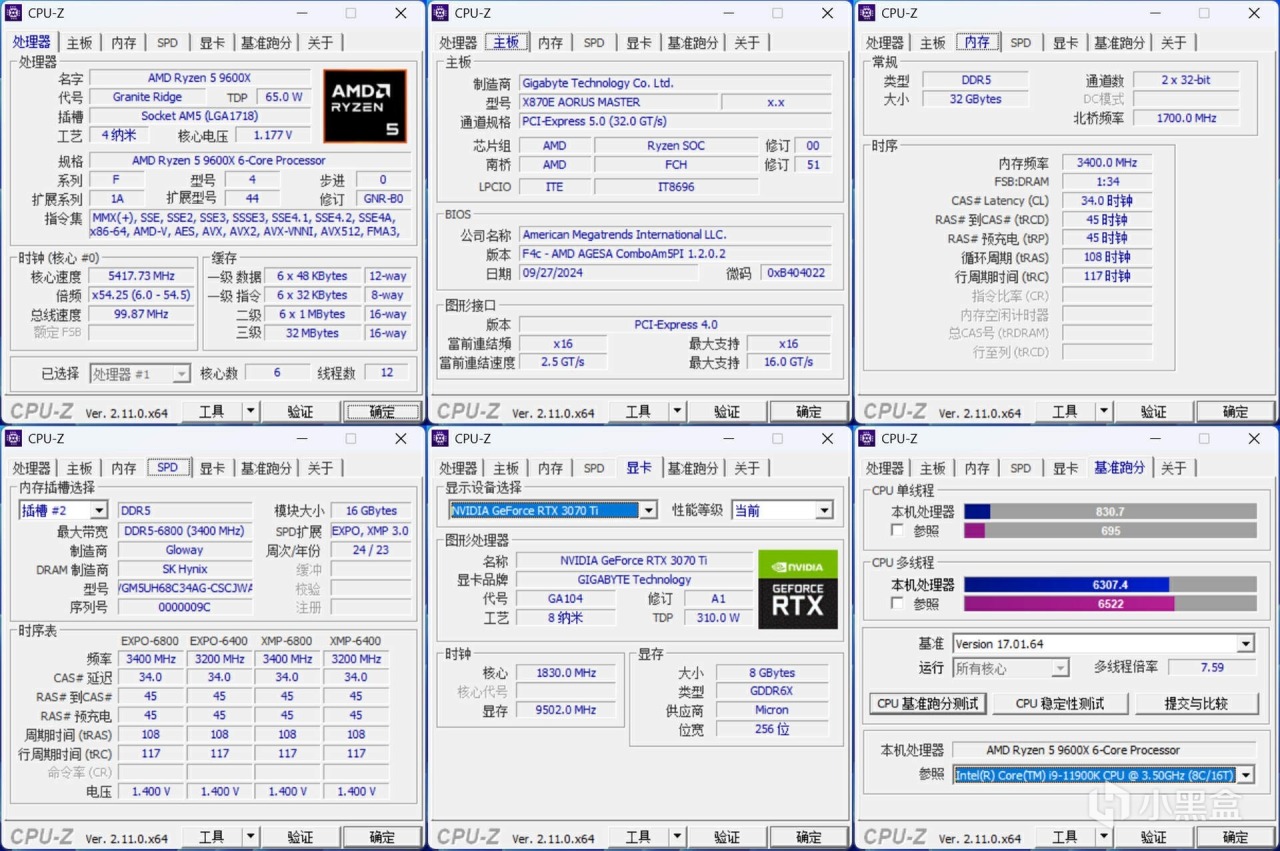Screen dimensions: 1280x851
Task: Click the processor name field AMD Ryzen 5 9600X
Action: coord(200,78)
